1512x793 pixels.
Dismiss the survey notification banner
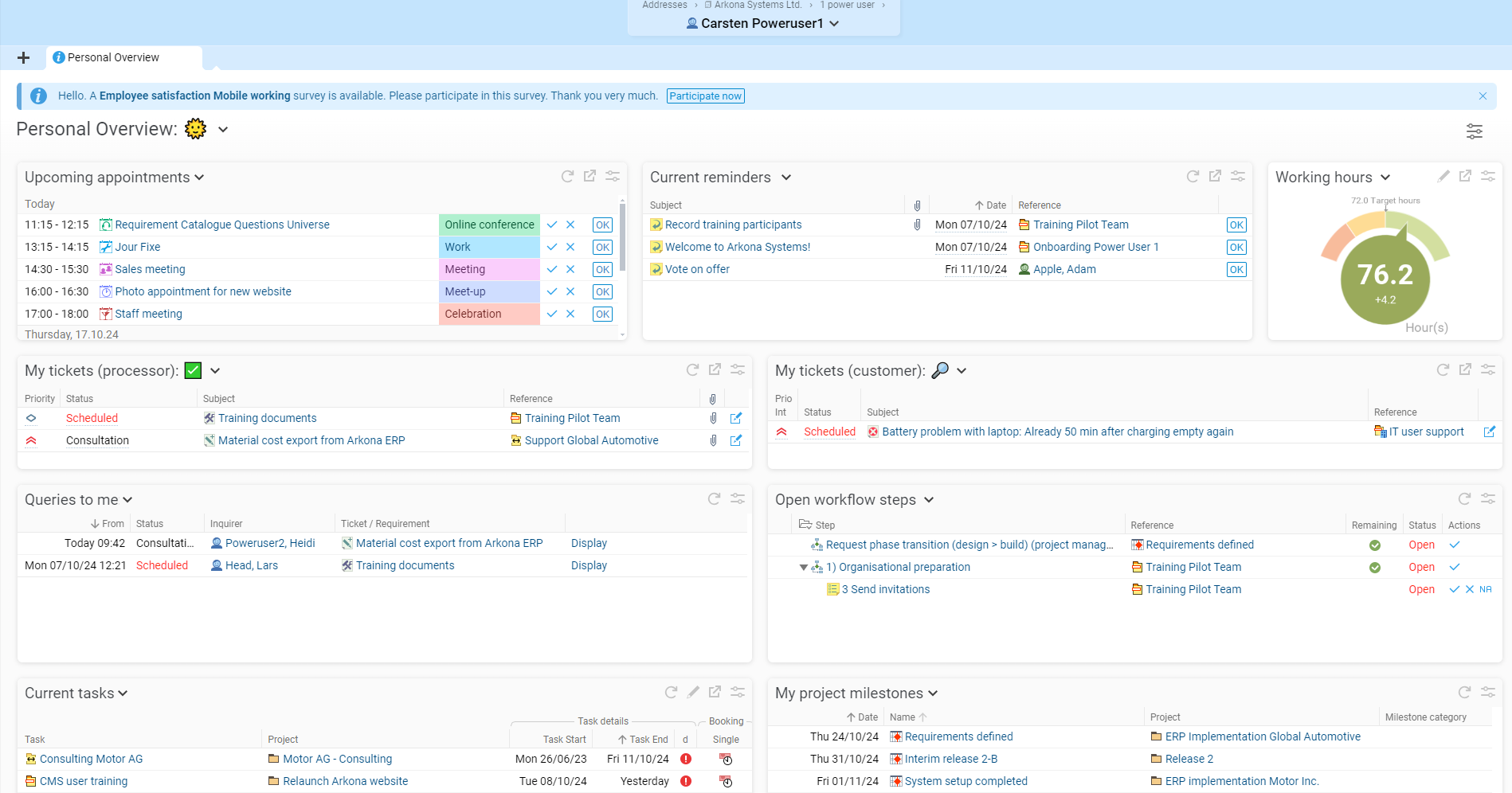coord(1483,96)
